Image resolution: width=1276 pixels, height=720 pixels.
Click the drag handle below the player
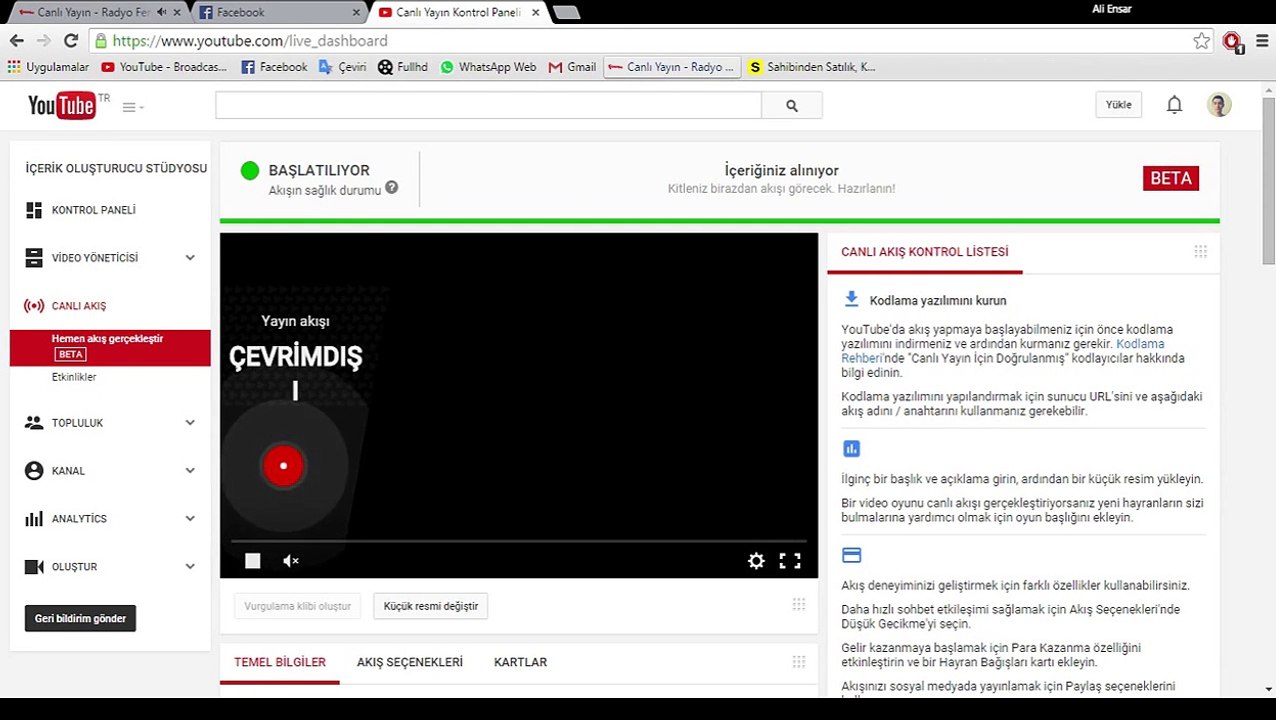click(x=799, y=605)
